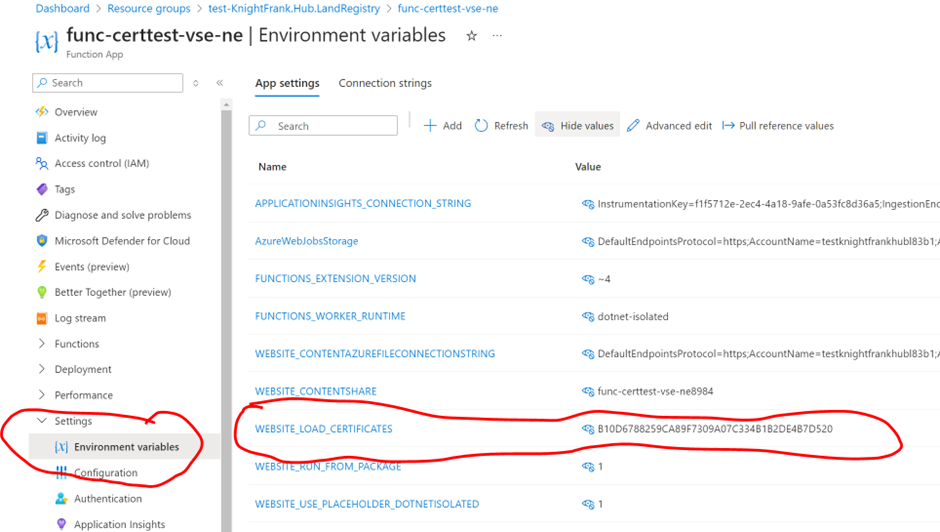Favorite this page with the star icon
Viewport: 940px width, 532px height.
pyautogui.click(x=472, y=36)
